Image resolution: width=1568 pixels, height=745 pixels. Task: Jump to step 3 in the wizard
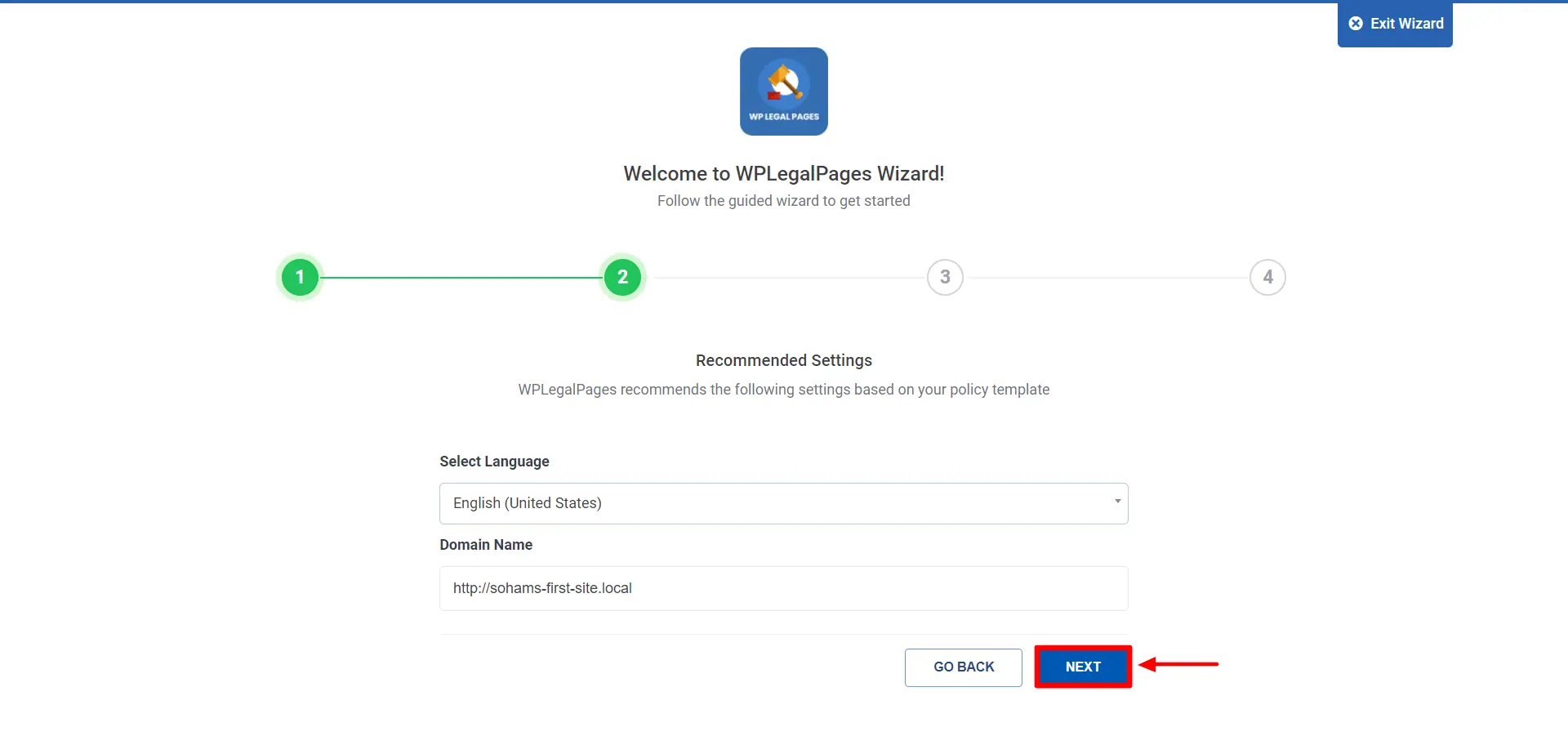(945, 278)
